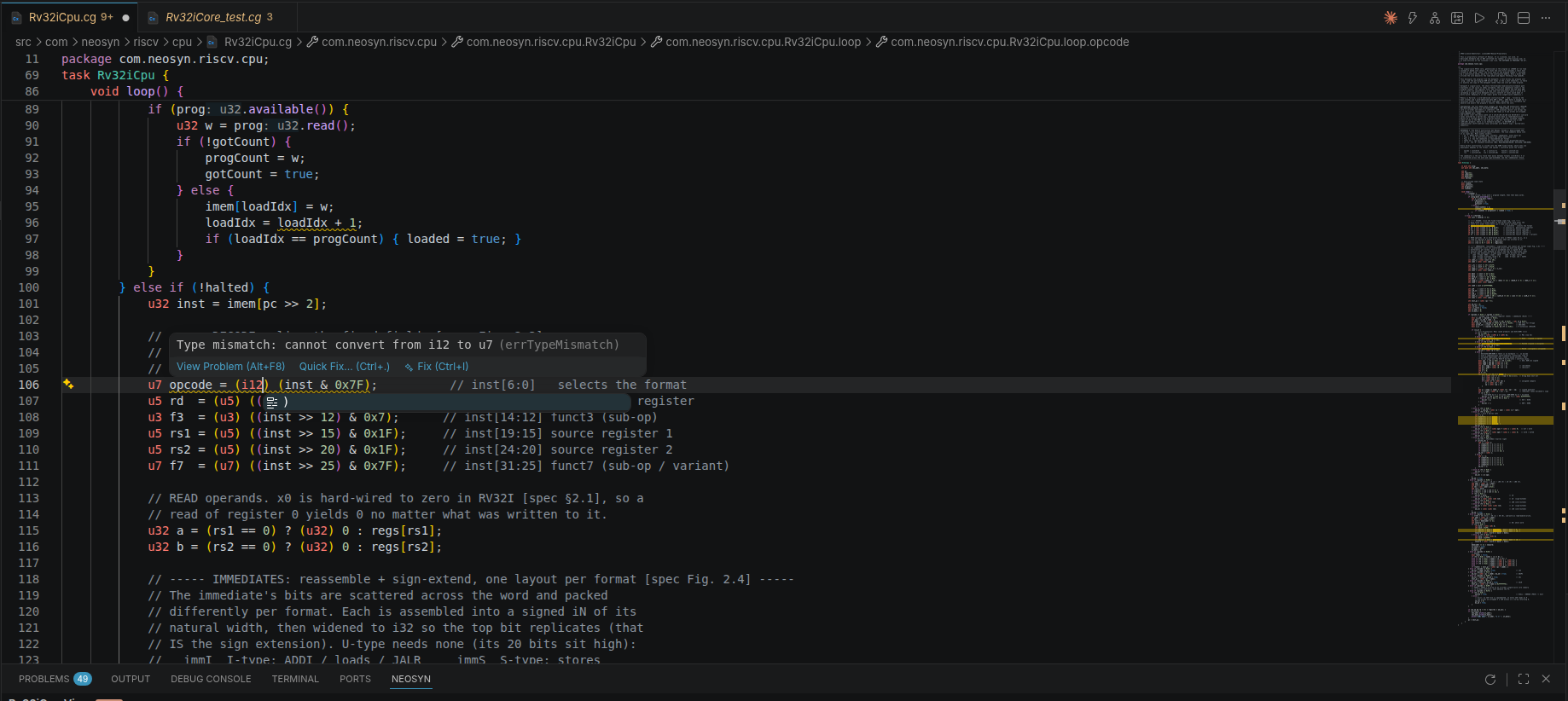Click the unsaved dot on Rv32iCpu.cg tab
The width and height of the screenshot is (1568, 701).
(x=126, y=17)
